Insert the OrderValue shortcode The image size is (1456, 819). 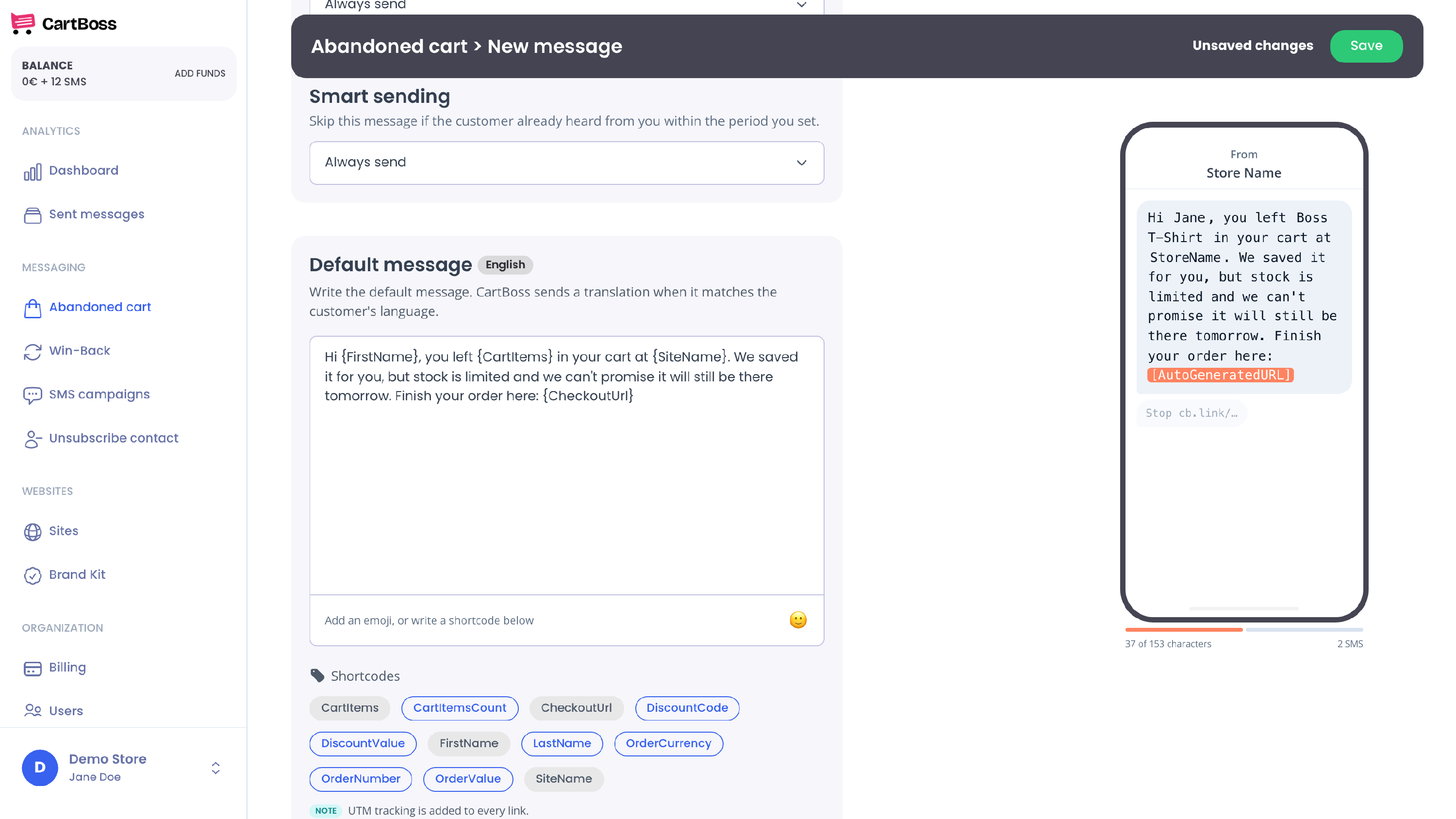467,779
